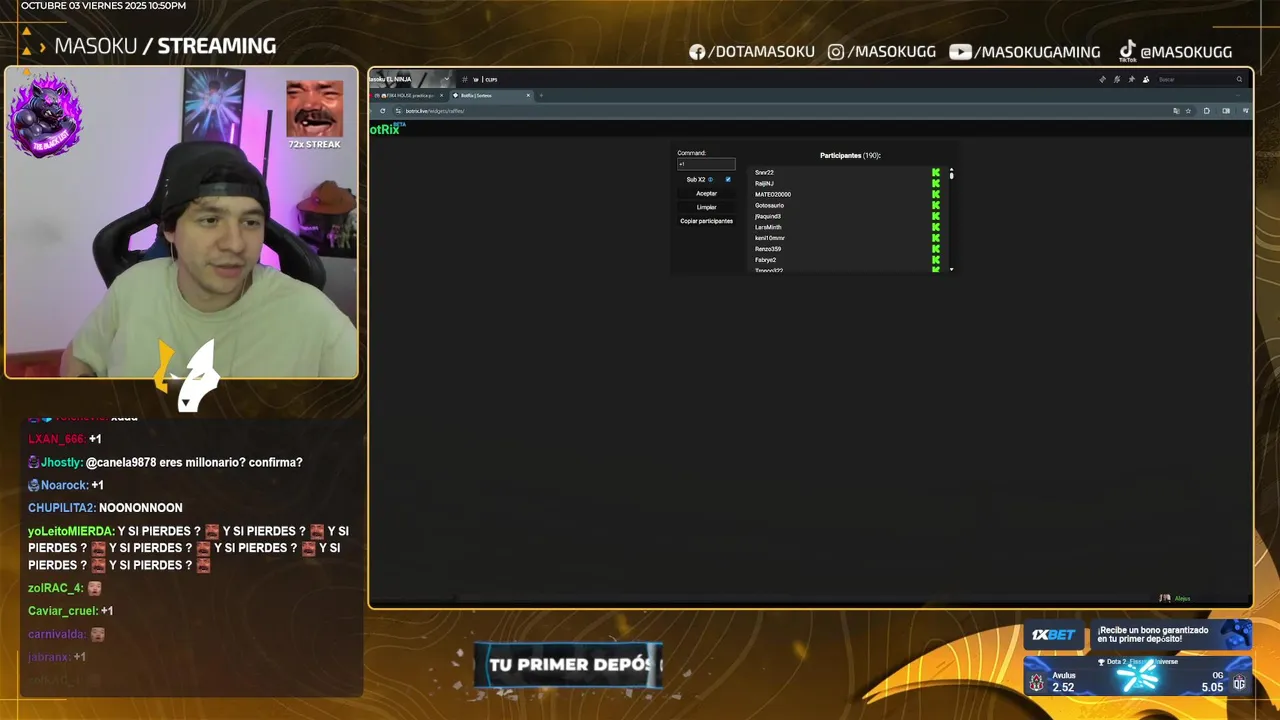
Task: Reload the botrix.live page
Action: 382,111
